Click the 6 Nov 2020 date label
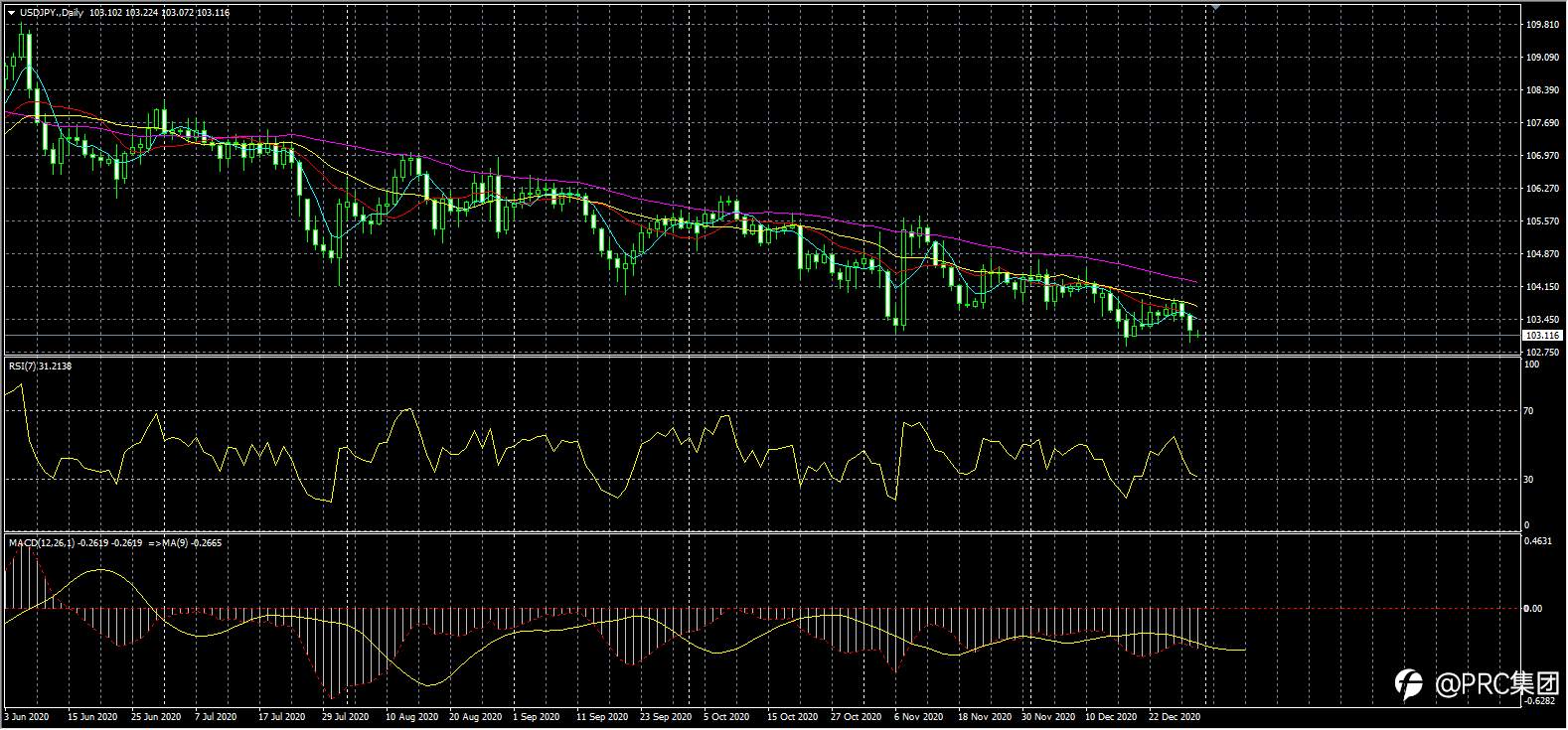The height and width of the screenshot is (730, 1568). (918, 716)
